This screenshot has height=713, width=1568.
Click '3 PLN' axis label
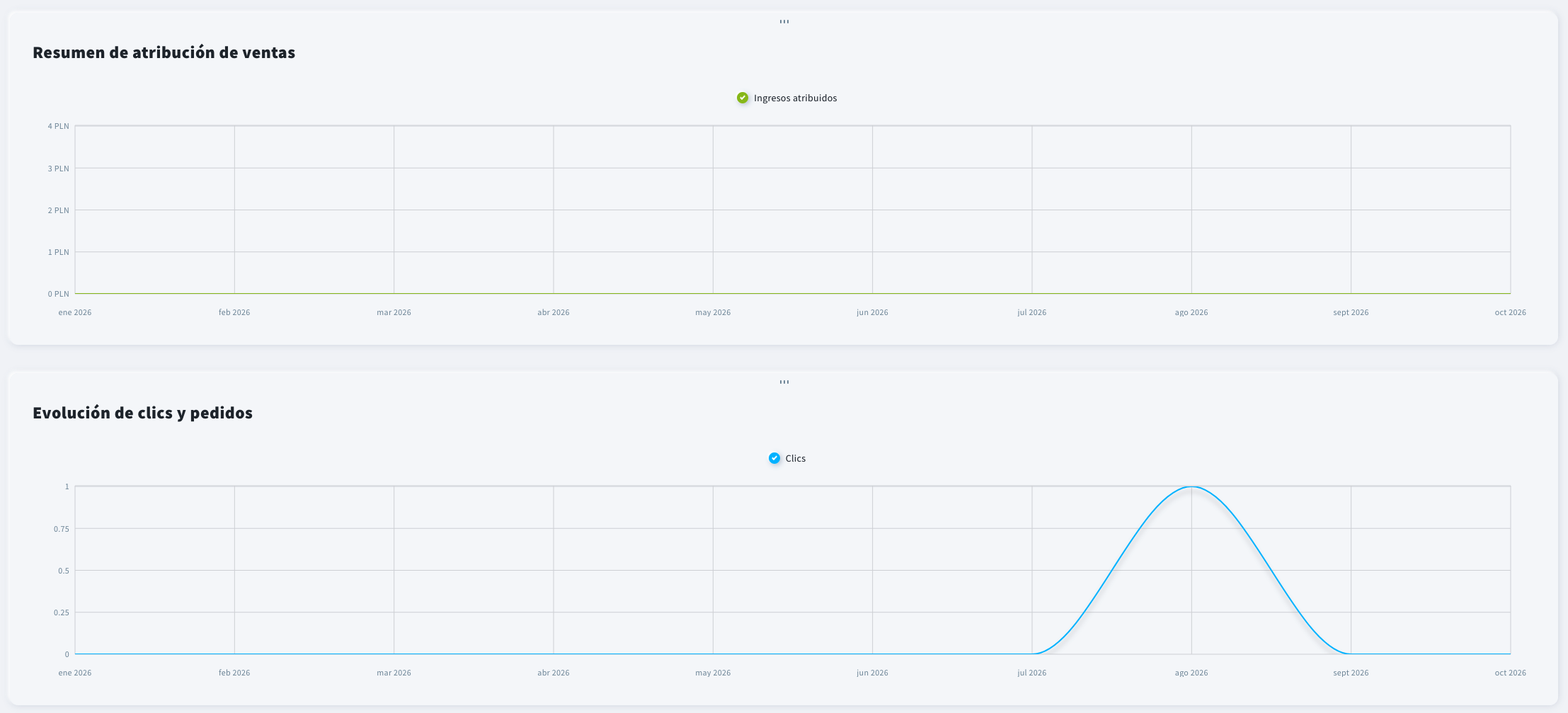click(x=59, y=169)
